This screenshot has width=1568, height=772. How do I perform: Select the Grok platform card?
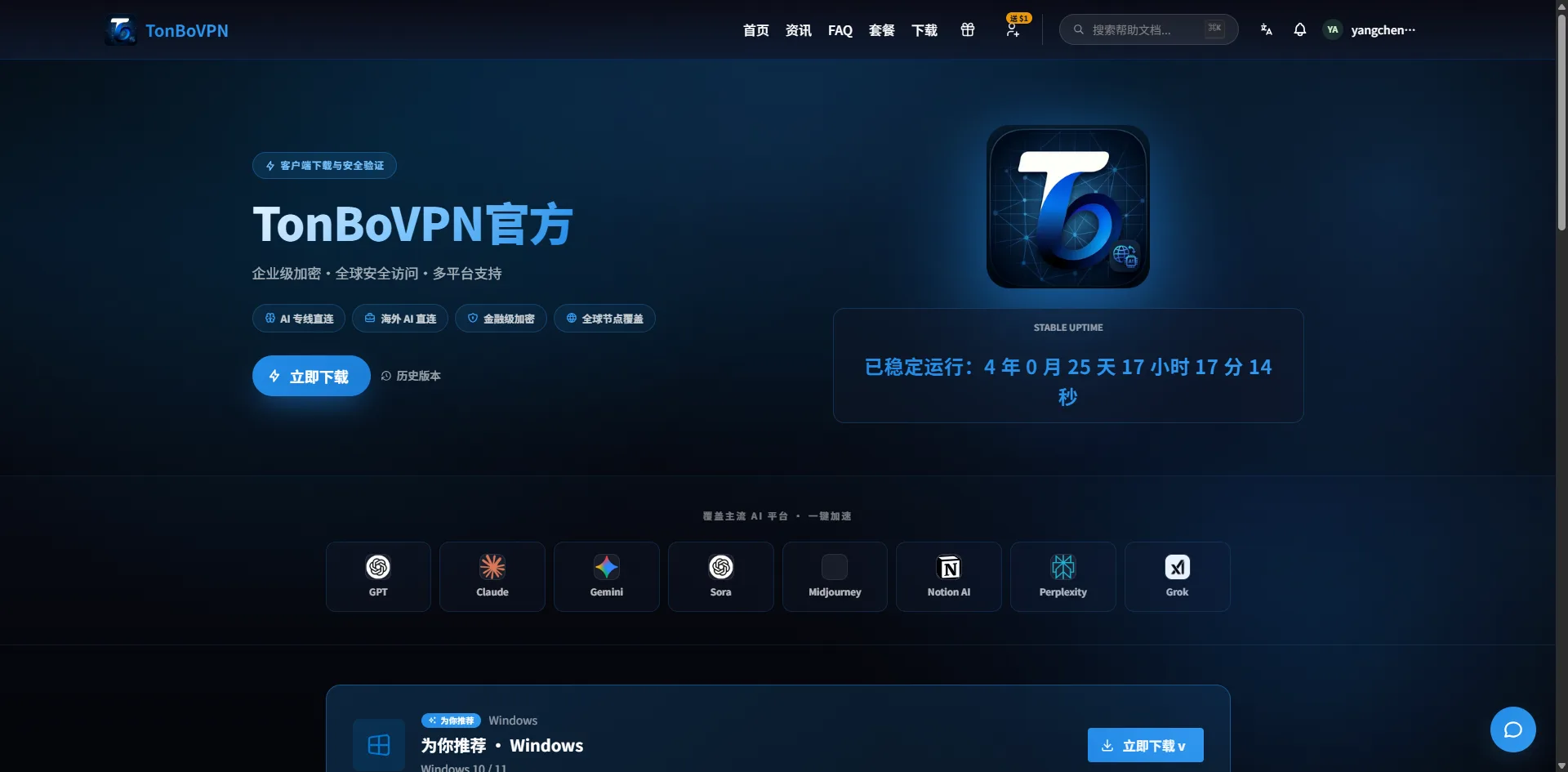(x=1177, y=576)
